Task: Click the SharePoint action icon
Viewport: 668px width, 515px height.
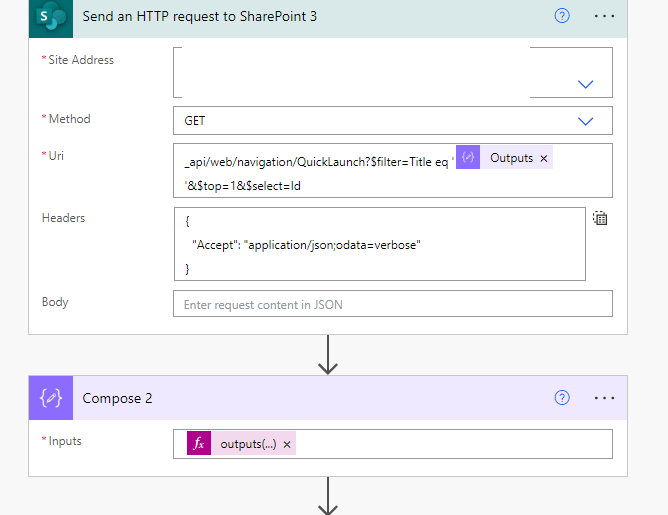Action: [50, 17]
